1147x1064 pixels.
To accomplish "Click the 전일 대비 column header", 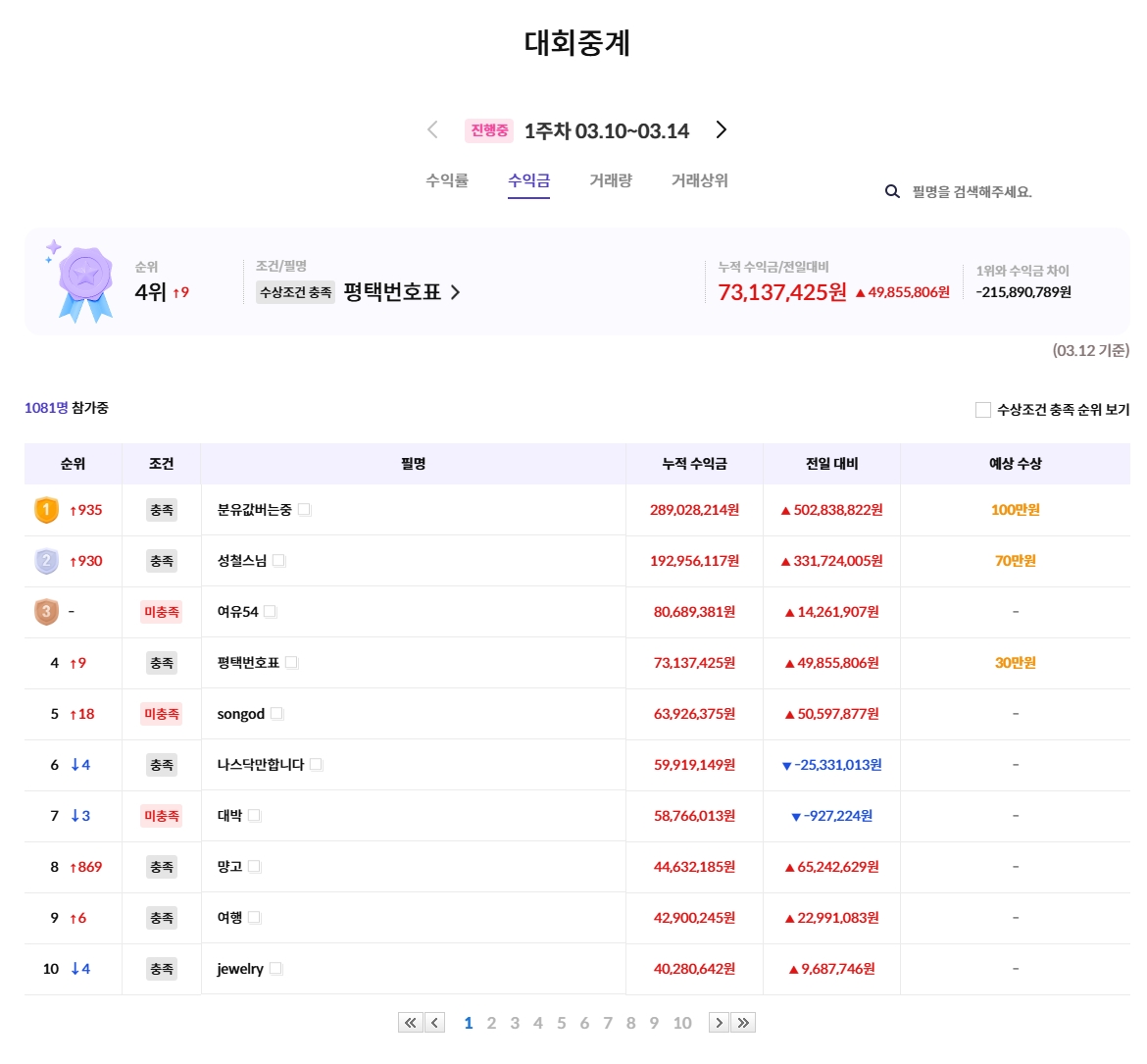I will 831,464.
